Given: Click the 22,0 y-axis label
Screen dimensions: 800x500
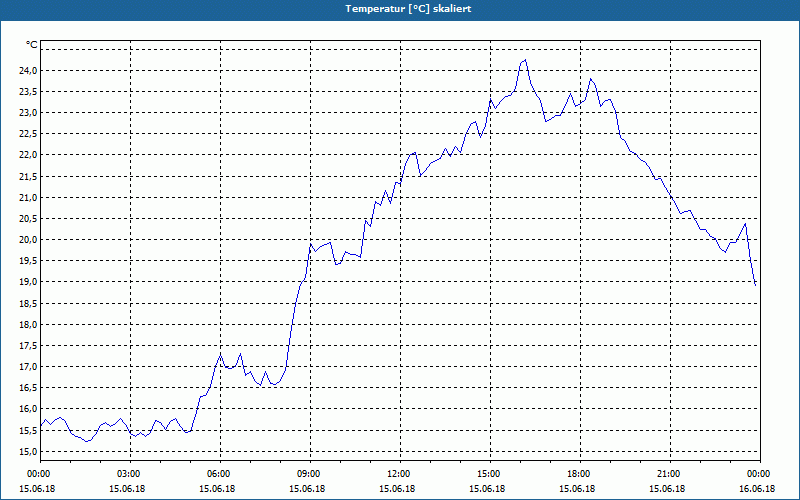Looking at the screenshot, I should tap(29, 155).
